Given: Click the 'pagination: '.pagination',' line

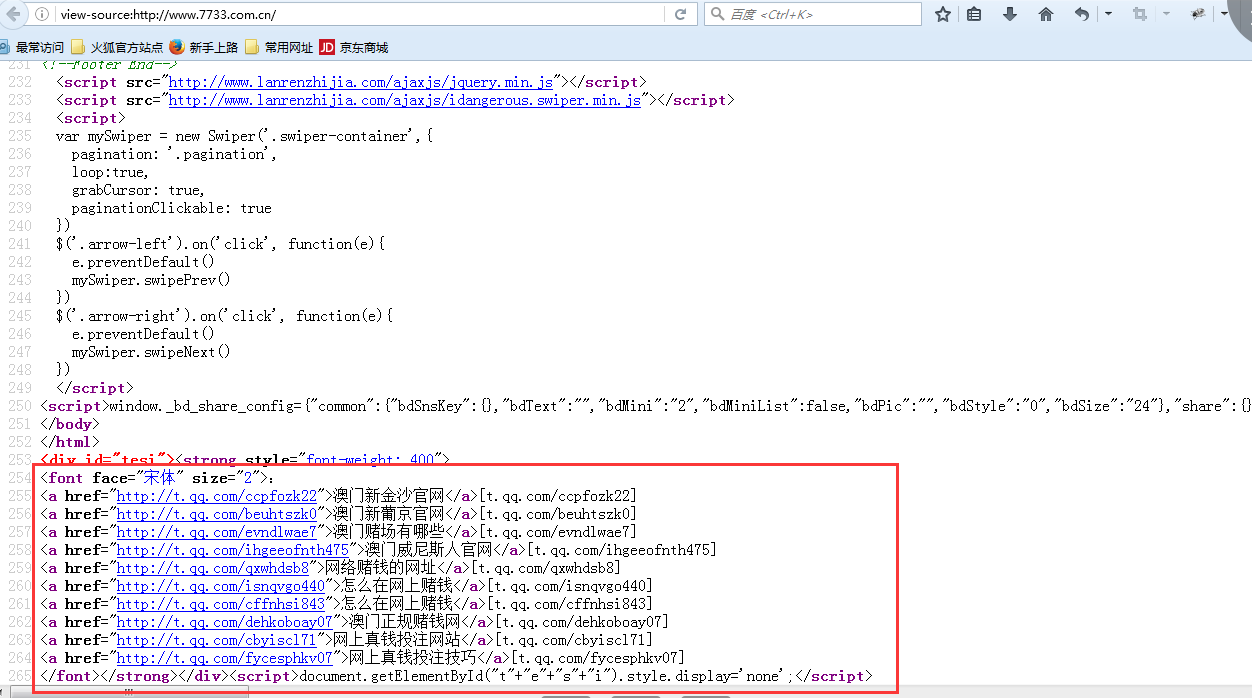Looking at the screenshot, I should [174, 154].
